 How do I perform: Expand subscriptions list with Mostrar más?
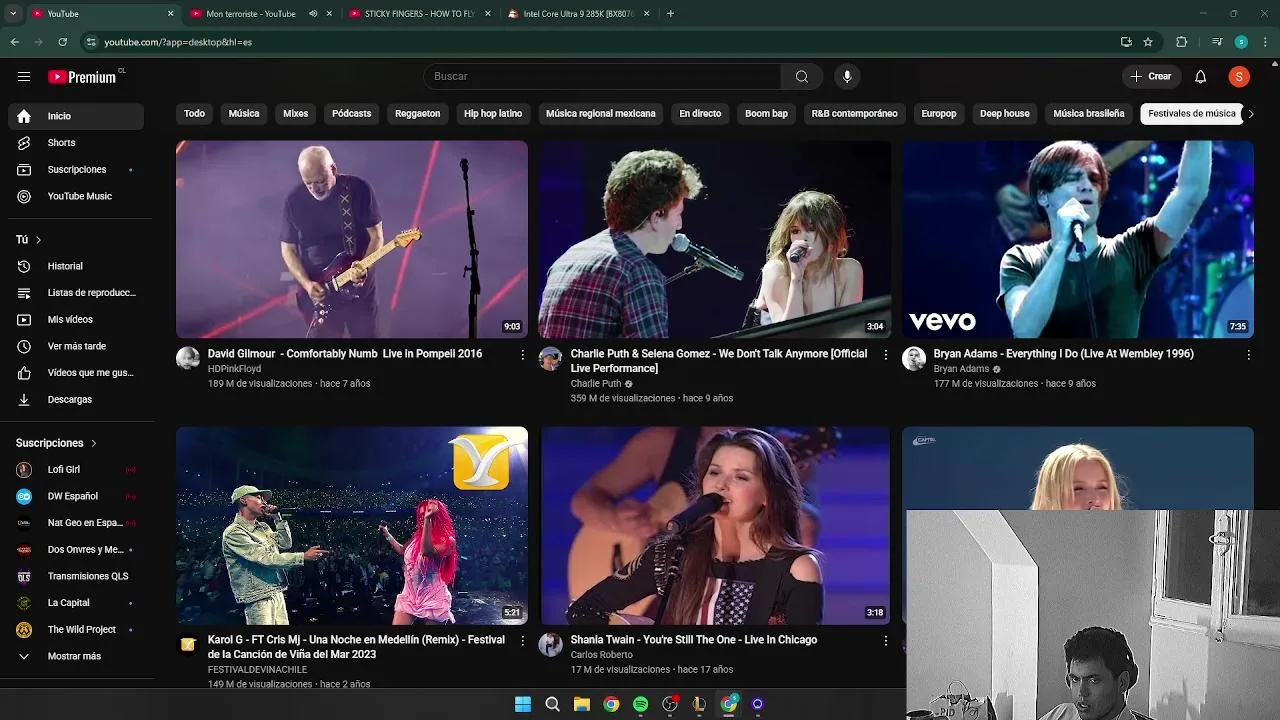coord(76,656)
